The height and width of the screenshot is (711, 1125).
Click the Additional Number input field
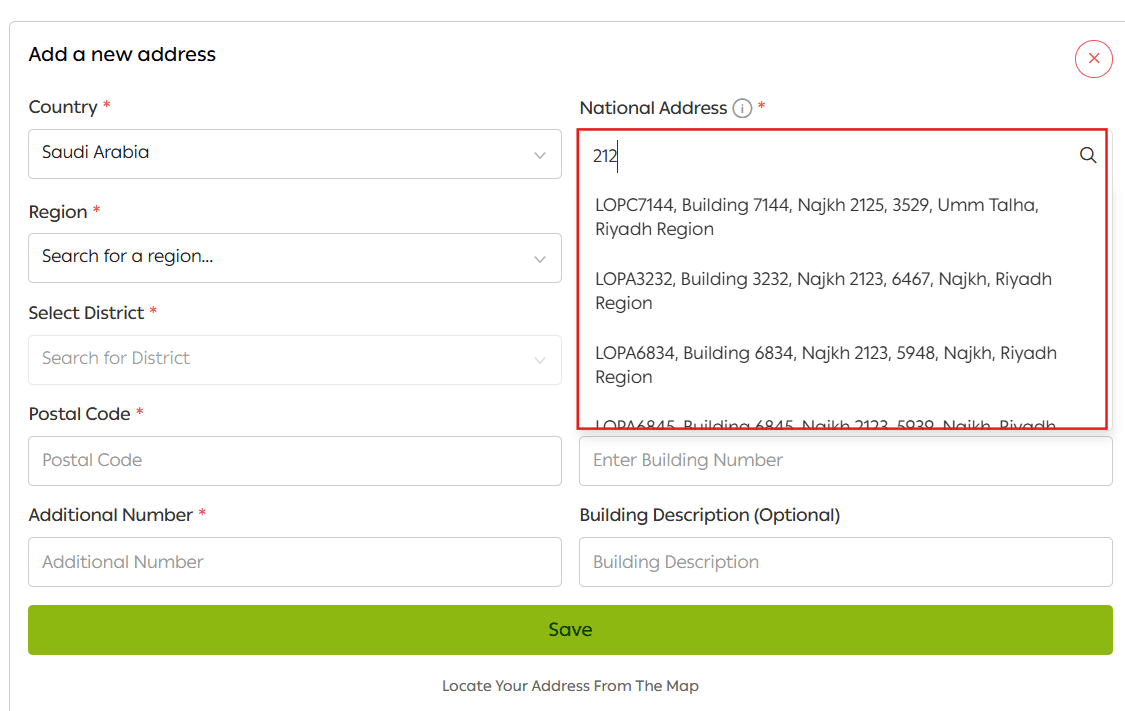click(295, 562)
